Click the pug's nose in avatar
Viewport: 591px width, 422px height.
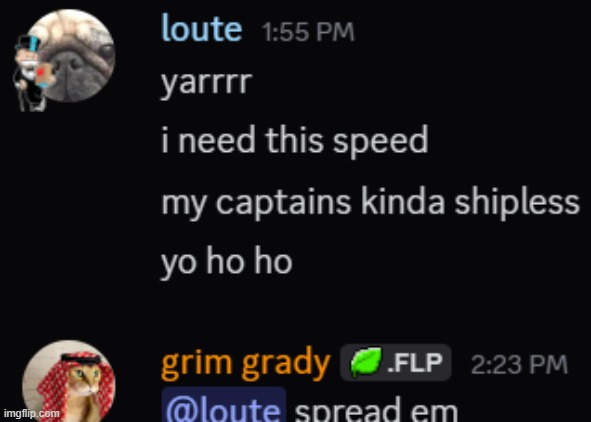coord(71,65)
